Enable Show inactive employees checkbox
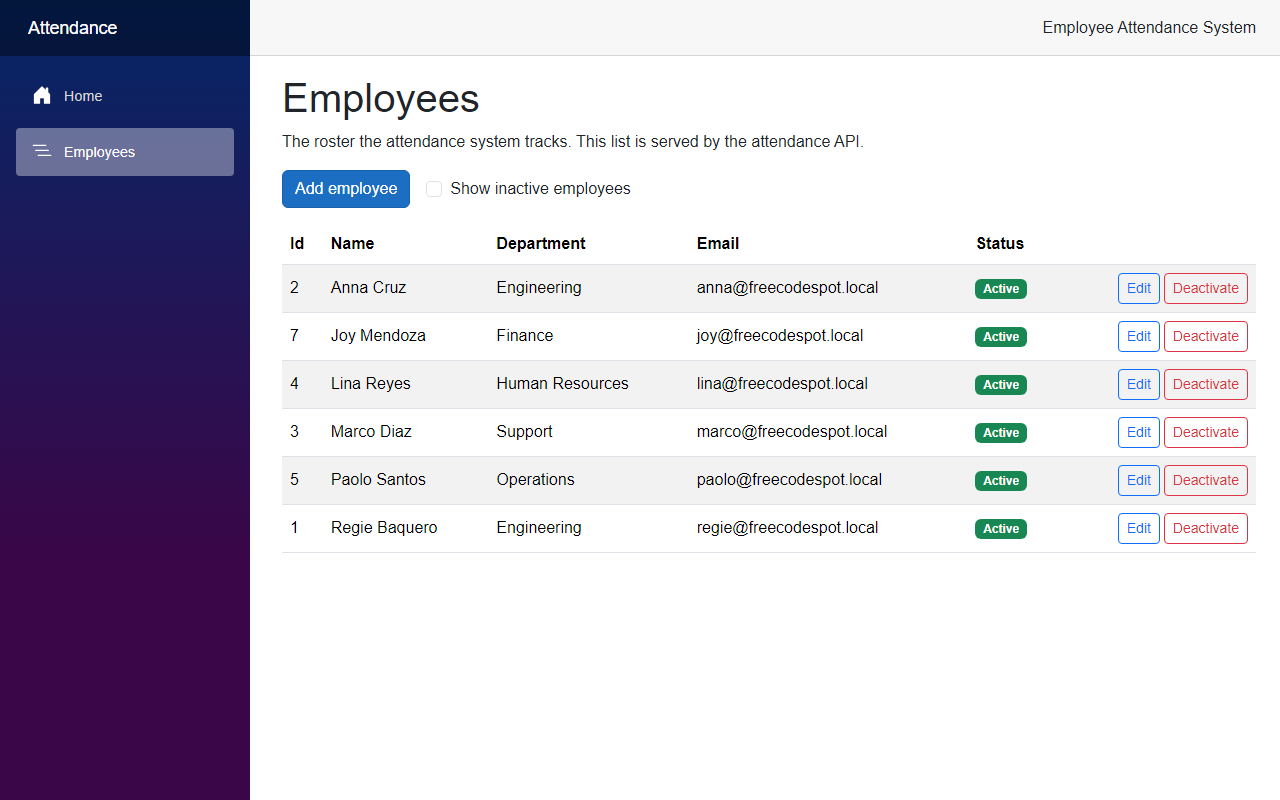Viewport: 1280px width, 800px height. [x=434, y=189]
